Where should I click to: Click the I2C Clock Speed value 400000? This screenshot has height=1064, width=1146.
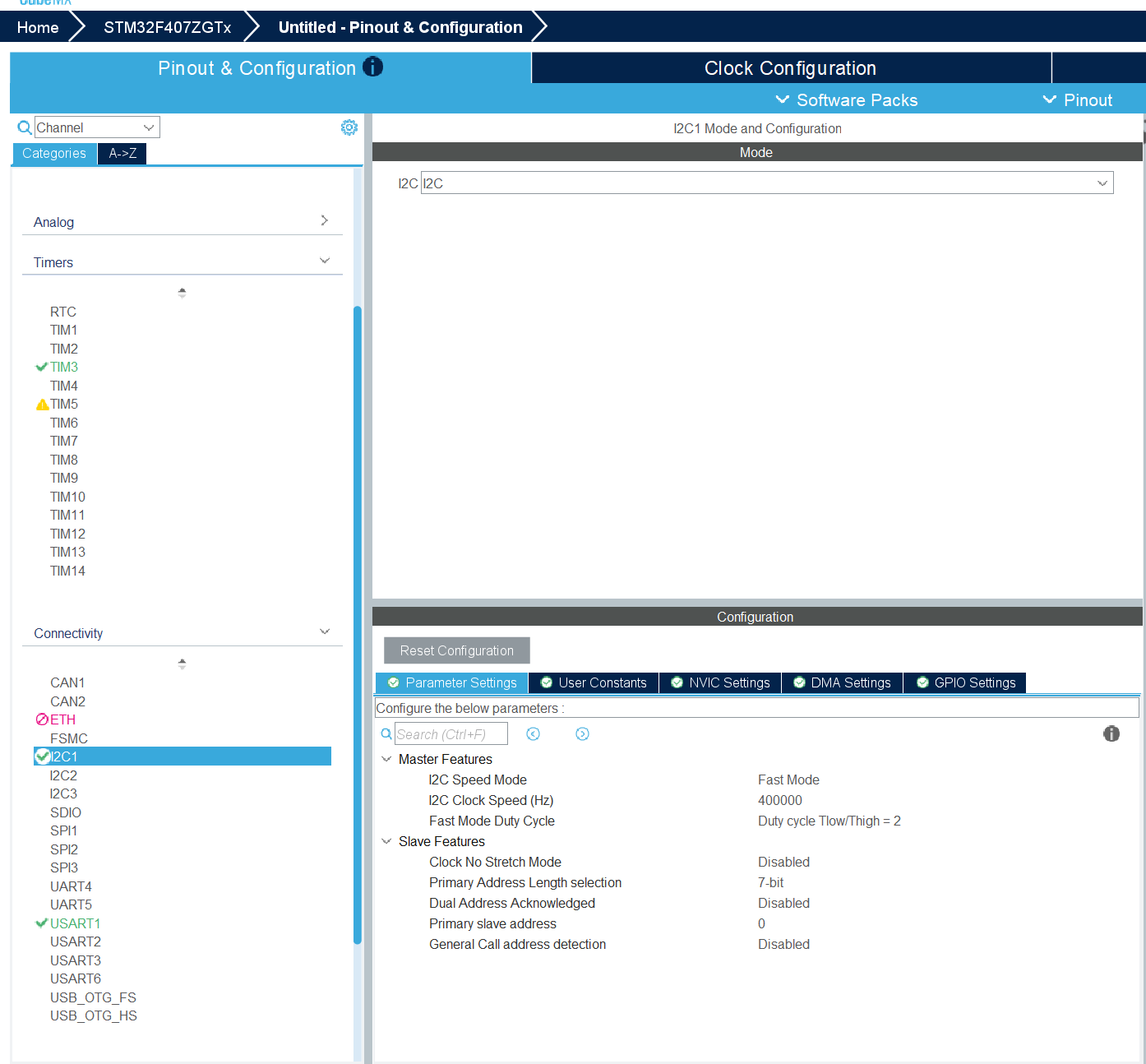pyautogui.click(x=780, y=800)
